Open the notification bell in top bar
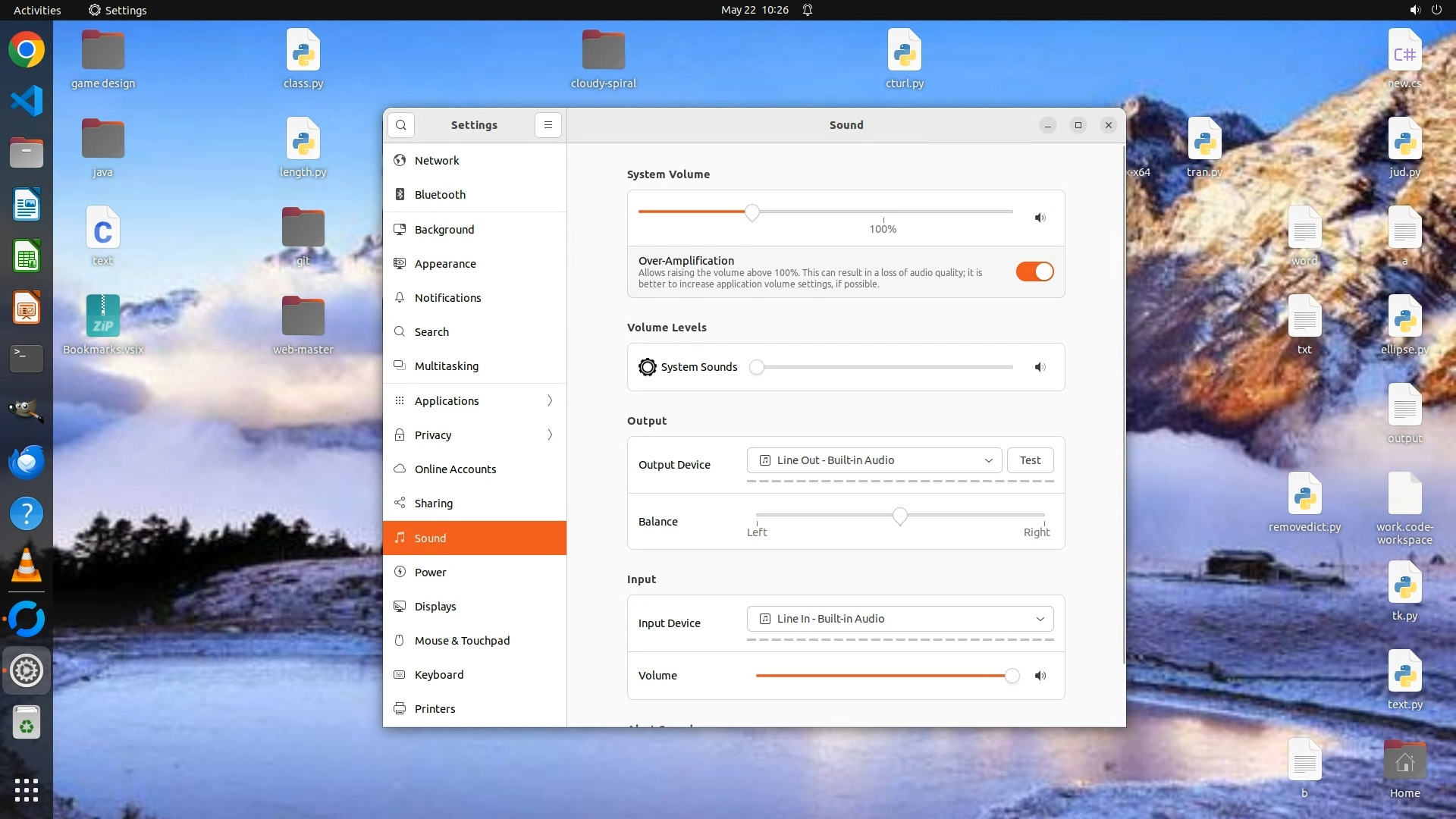 [808, 10]
